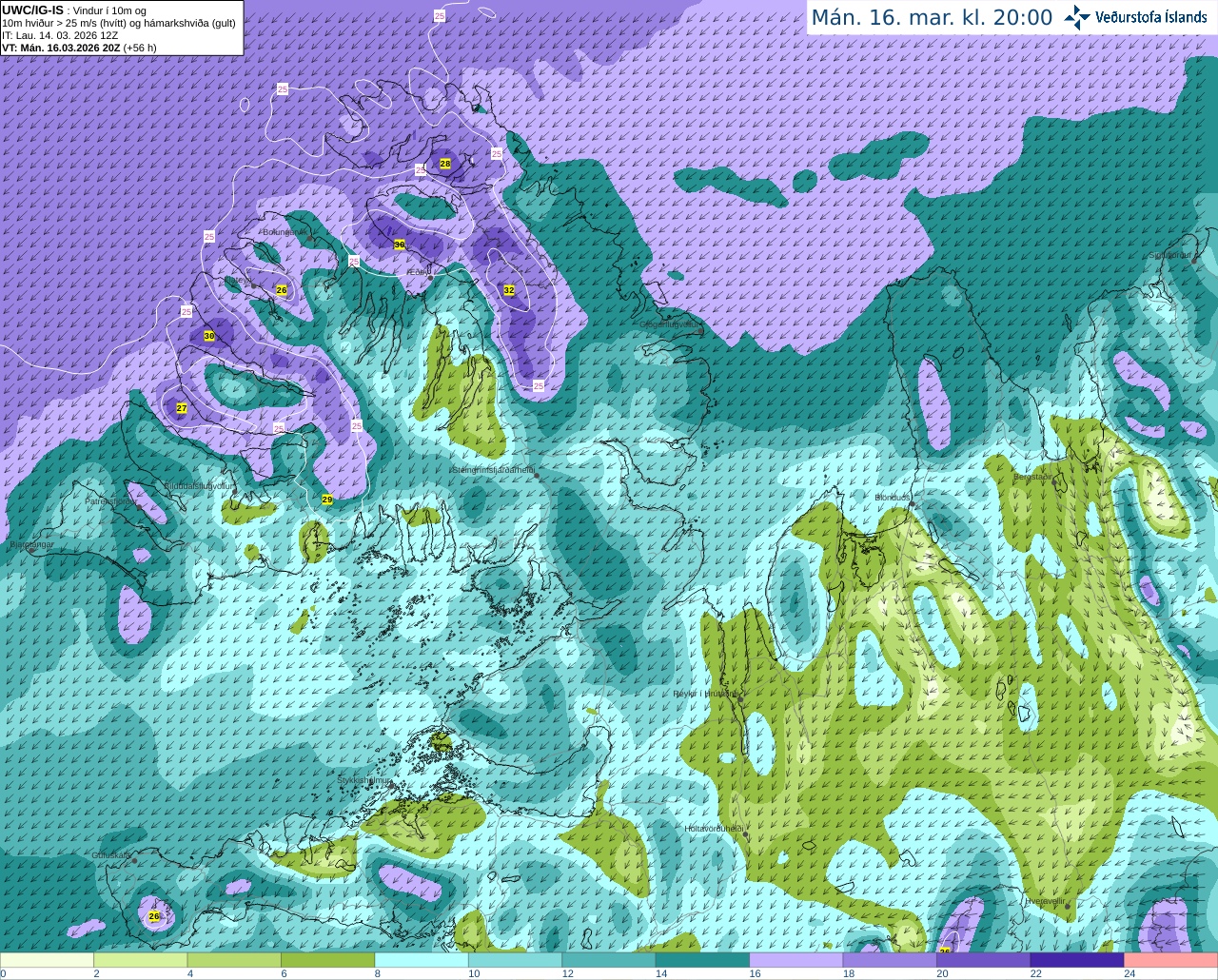
Task: Click the Gjögurflugvöllur station label
Action: [670, 323]
